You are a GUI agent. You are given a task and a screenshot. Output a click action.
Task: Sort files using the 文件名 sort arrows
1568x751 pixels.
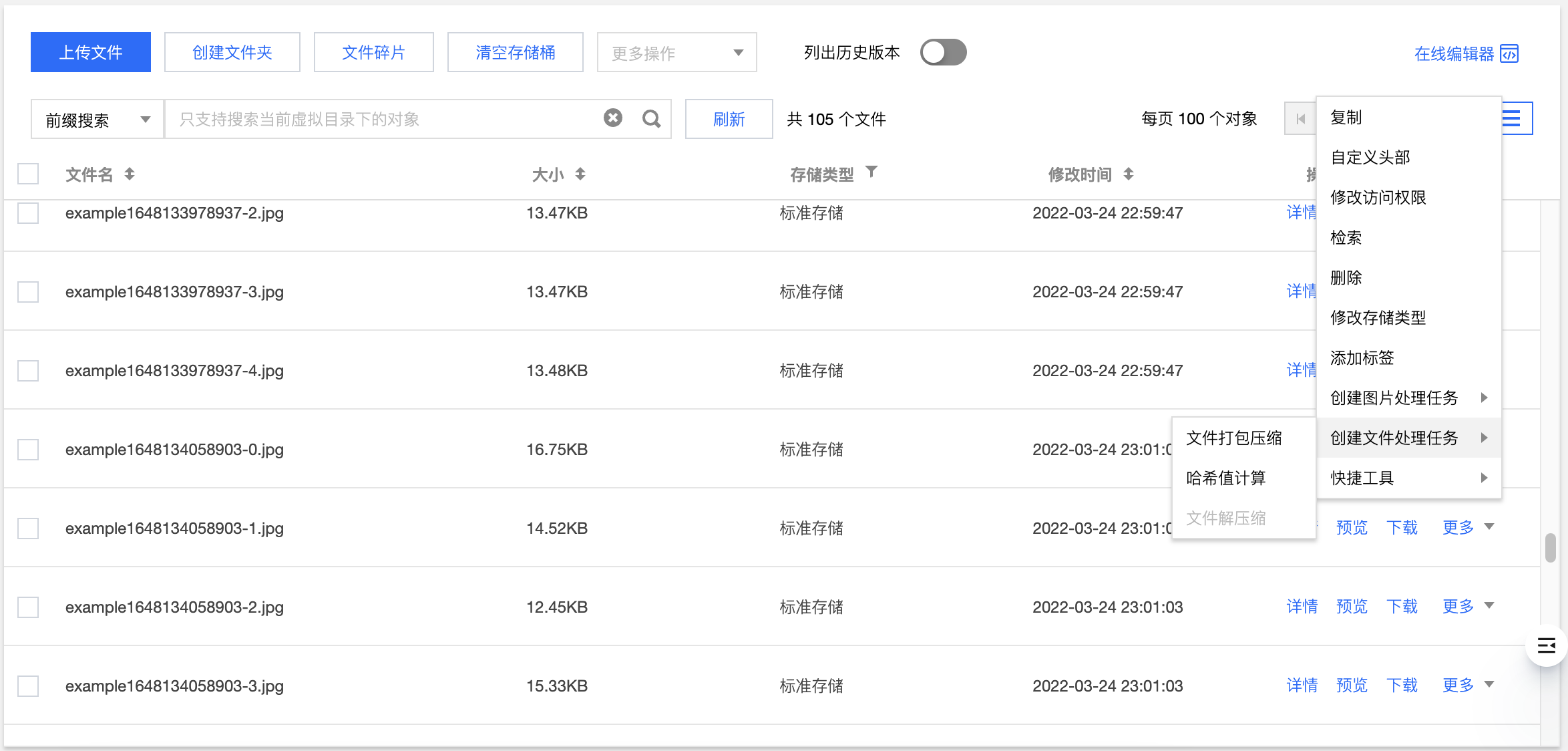coord(130,174)
